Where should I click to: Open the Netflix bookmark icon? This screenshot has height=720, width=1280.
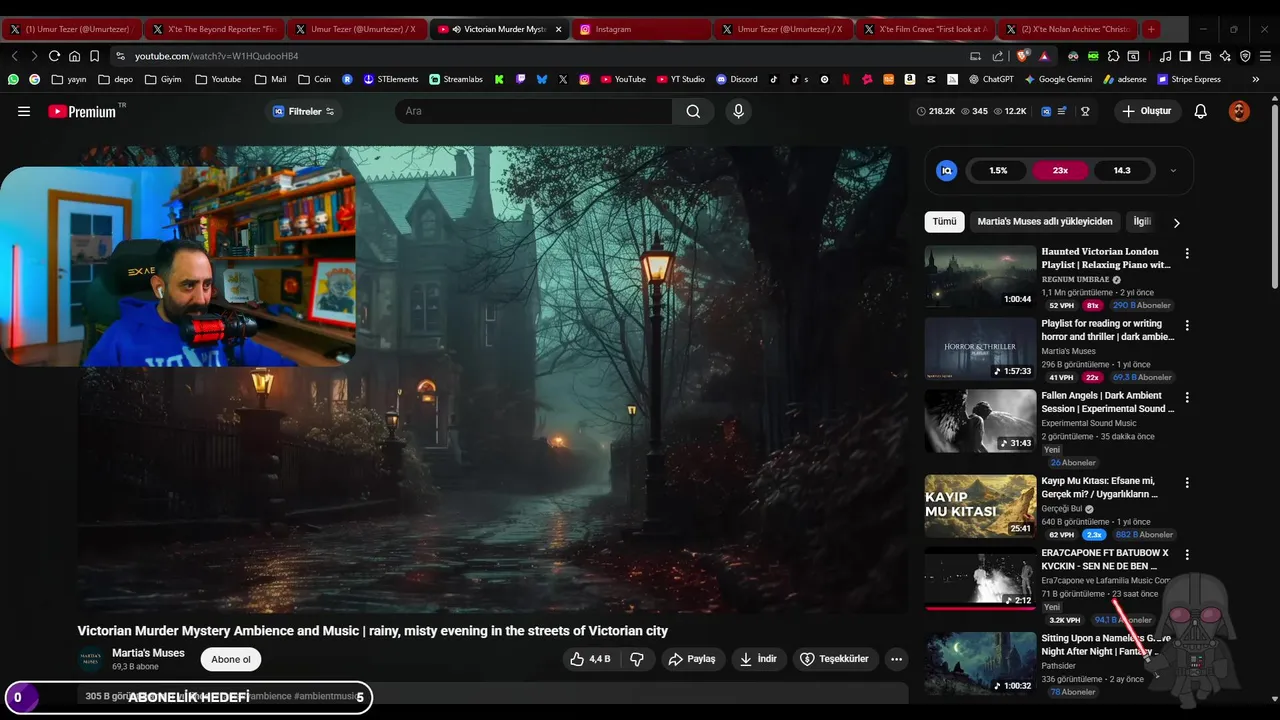(846, 79)
